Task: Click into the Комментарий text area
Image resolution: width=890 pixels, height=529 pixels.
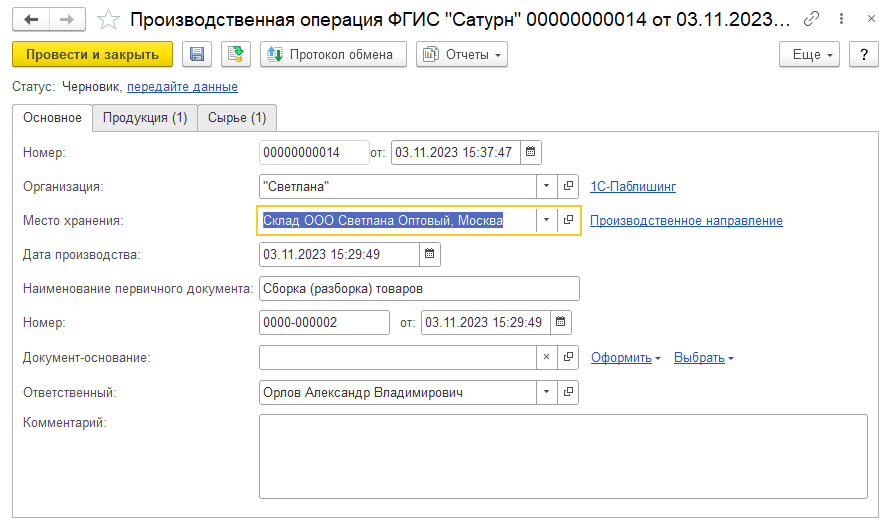Action: pos(563,456)
